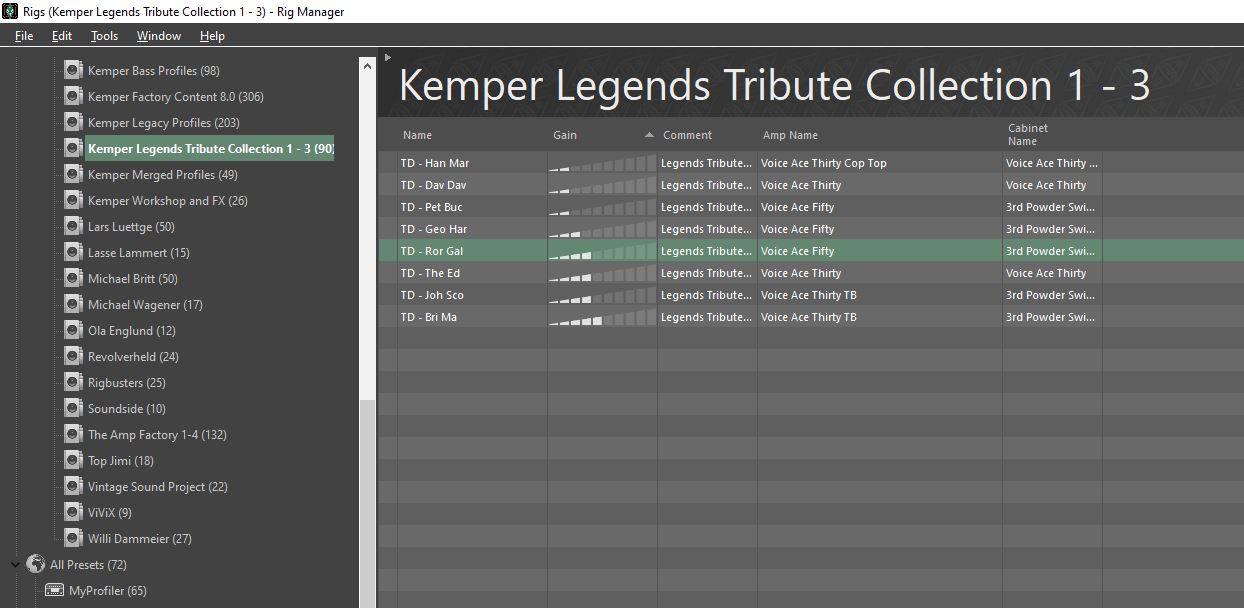Click the Rigbusters pack icon

pos(72,383)
